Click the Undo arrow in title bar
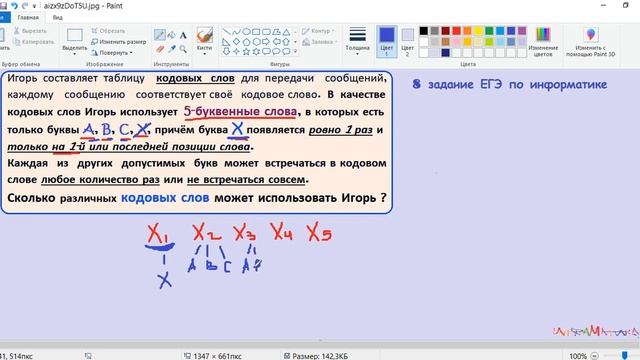 point(15,6)
